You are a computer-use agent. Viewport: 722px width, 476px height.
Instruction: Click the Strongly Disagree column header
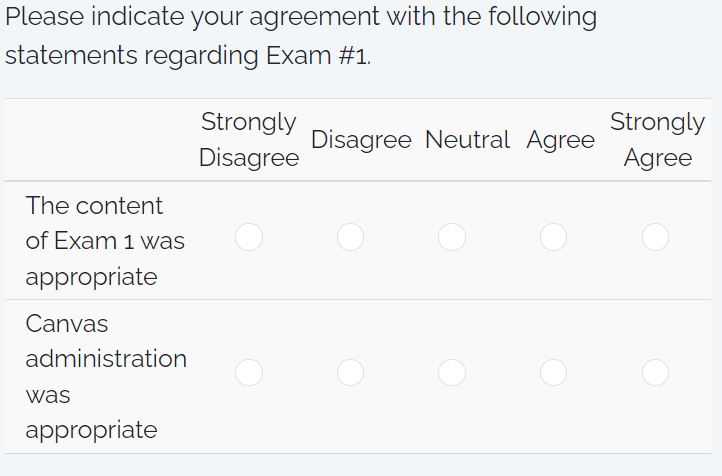tap(249, 140)
